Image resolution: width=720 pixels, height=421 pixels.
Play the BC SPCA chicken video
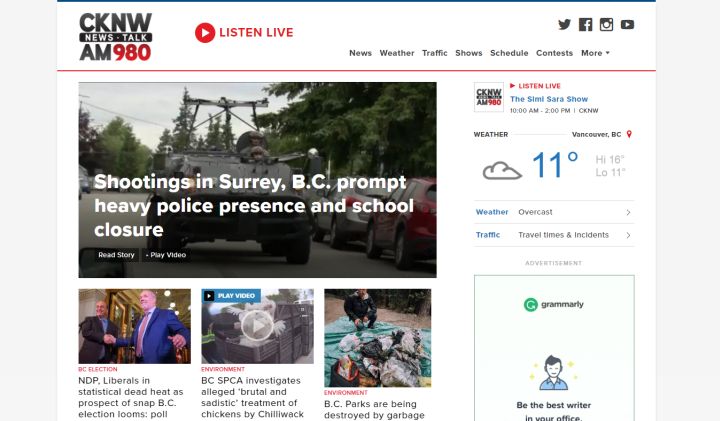pos(257,326)
